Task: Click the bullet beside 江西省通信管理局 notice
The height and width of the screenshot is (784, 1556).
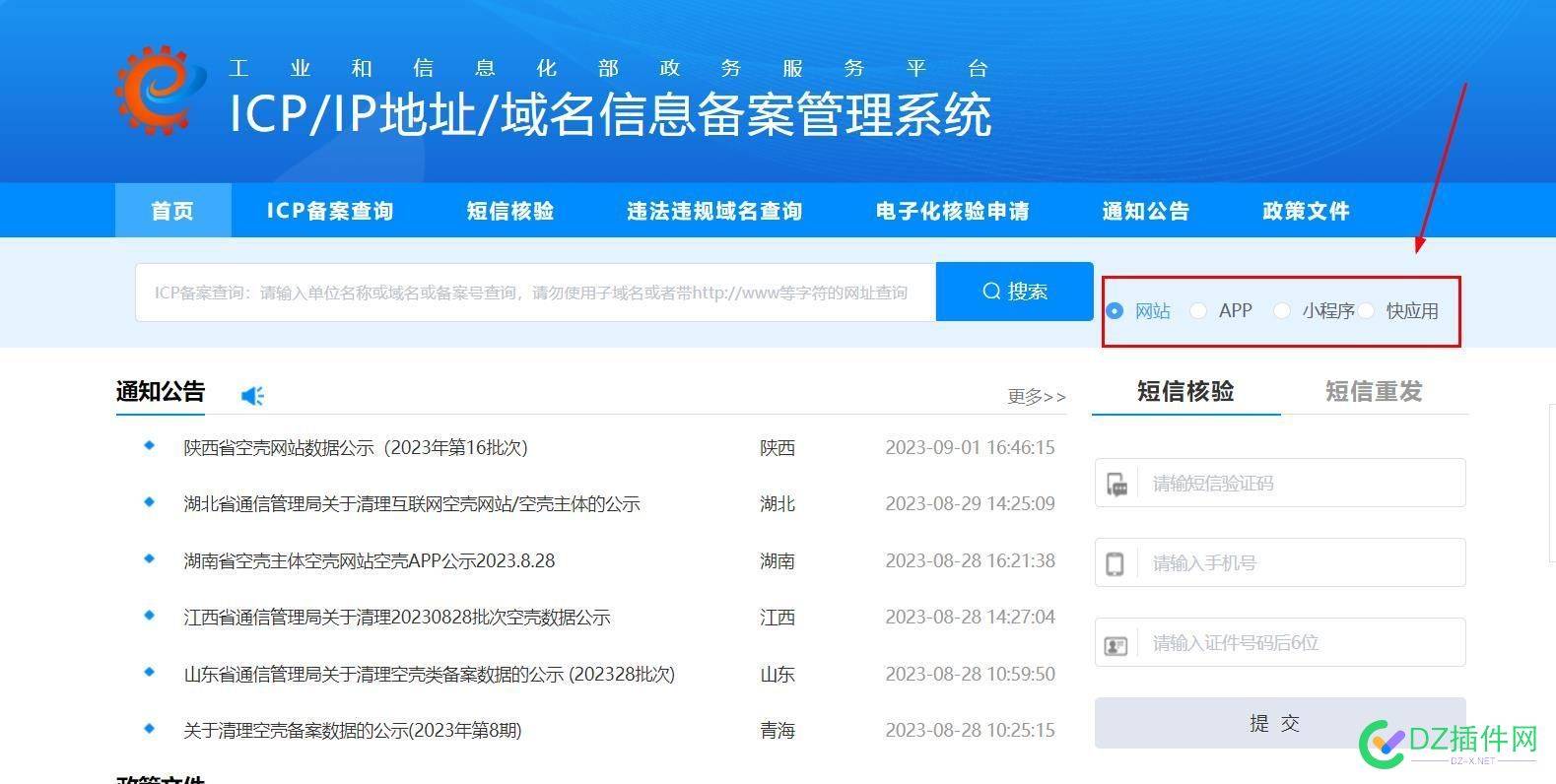Action: point(150,615)
